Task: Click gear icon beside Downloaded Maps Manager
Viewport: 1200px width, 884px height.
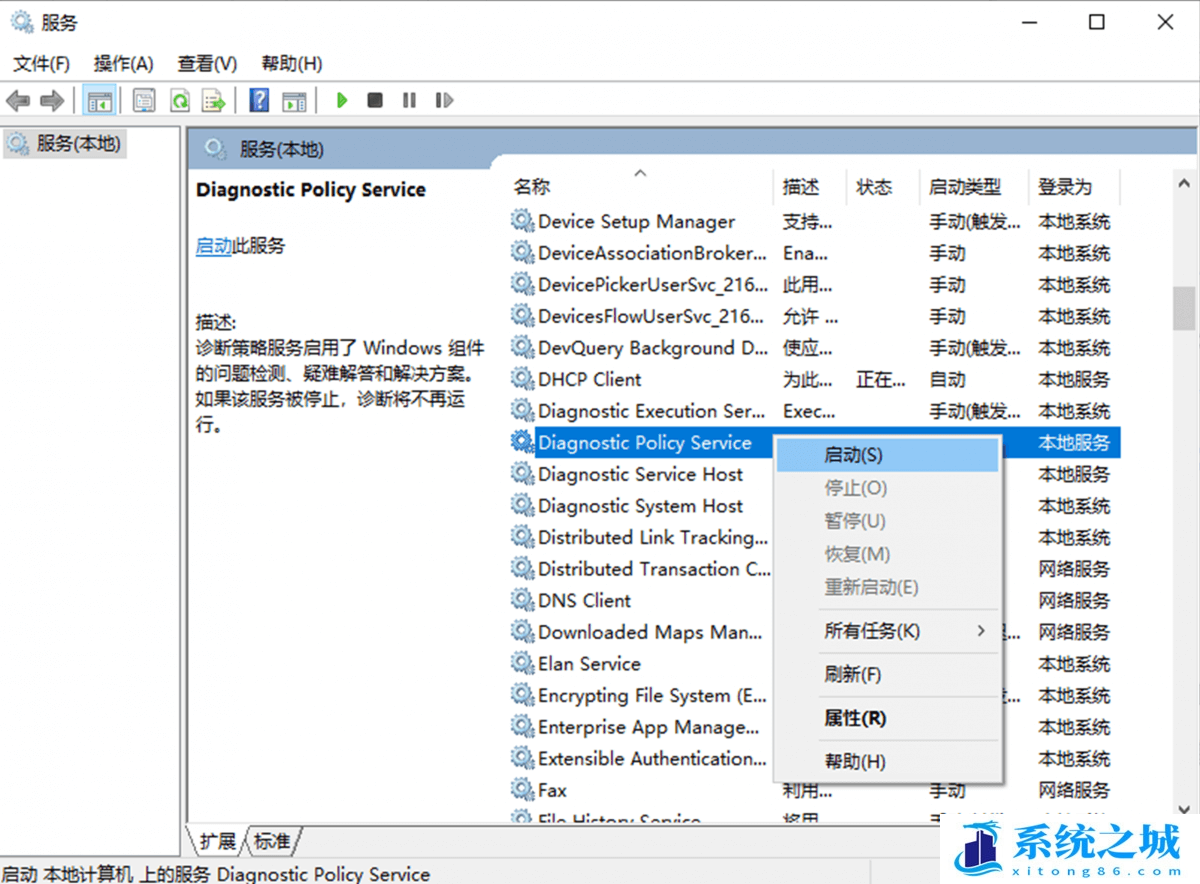Action: [522, 632]
